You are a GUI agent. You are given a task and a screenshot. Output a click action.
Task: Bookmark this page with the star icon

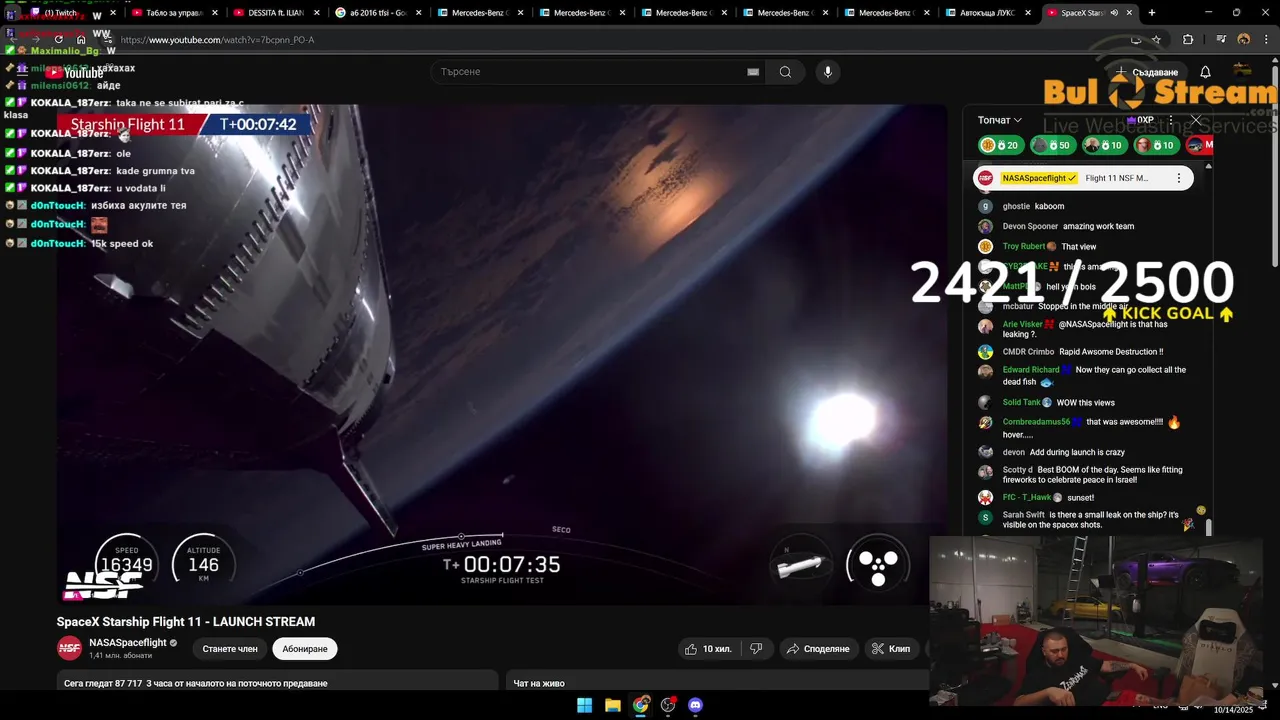1156,40
